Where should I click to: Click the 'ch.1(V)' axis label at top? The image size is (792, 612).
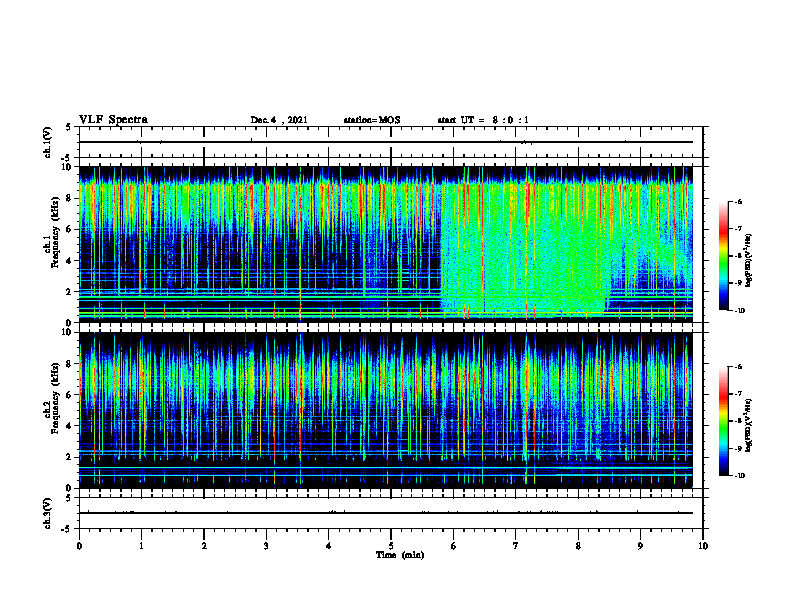(x=48, y=142)
